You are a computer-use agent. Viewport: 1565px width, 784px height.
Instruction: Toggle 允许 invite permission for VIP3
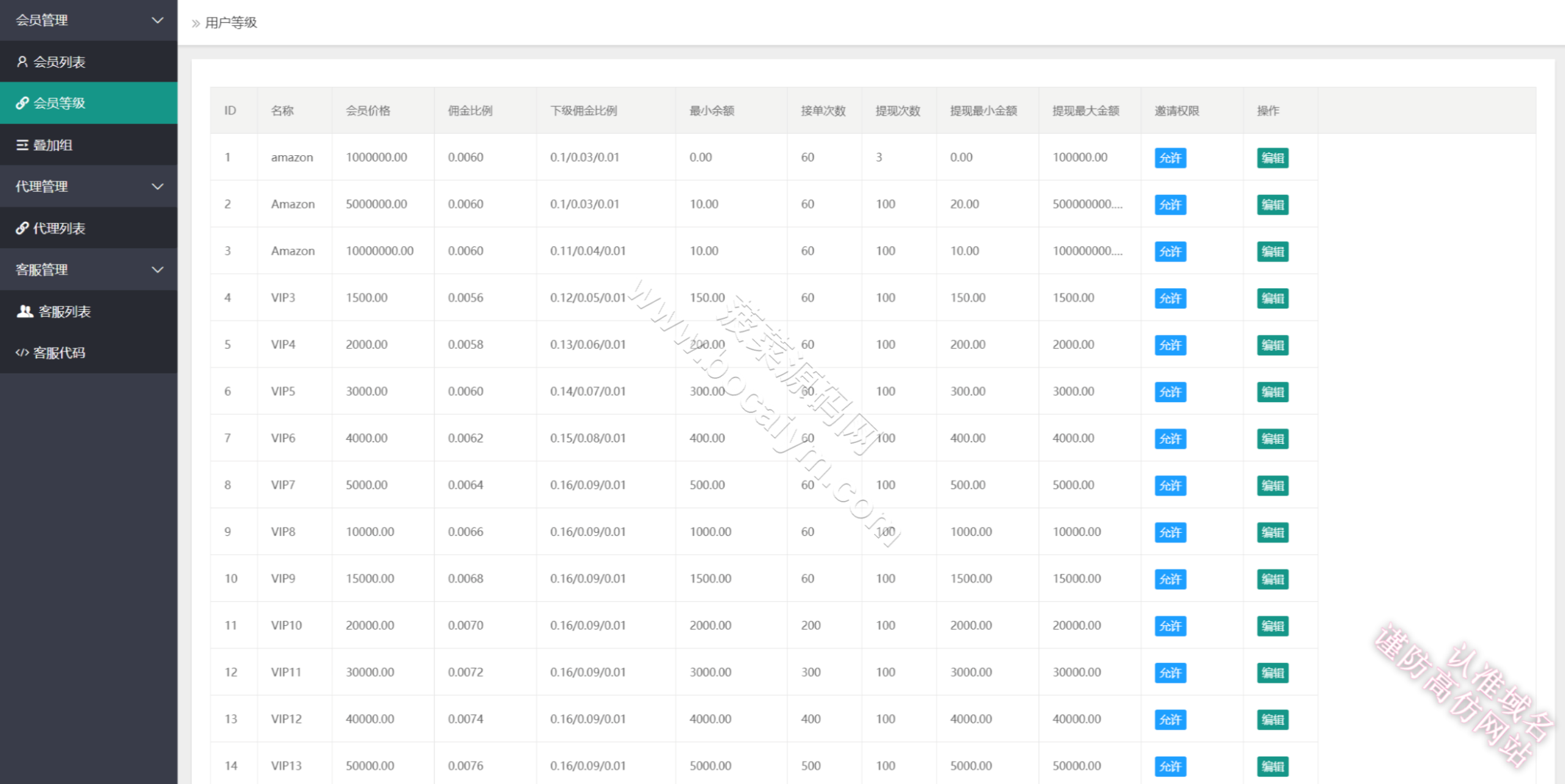coord(1170,298)
